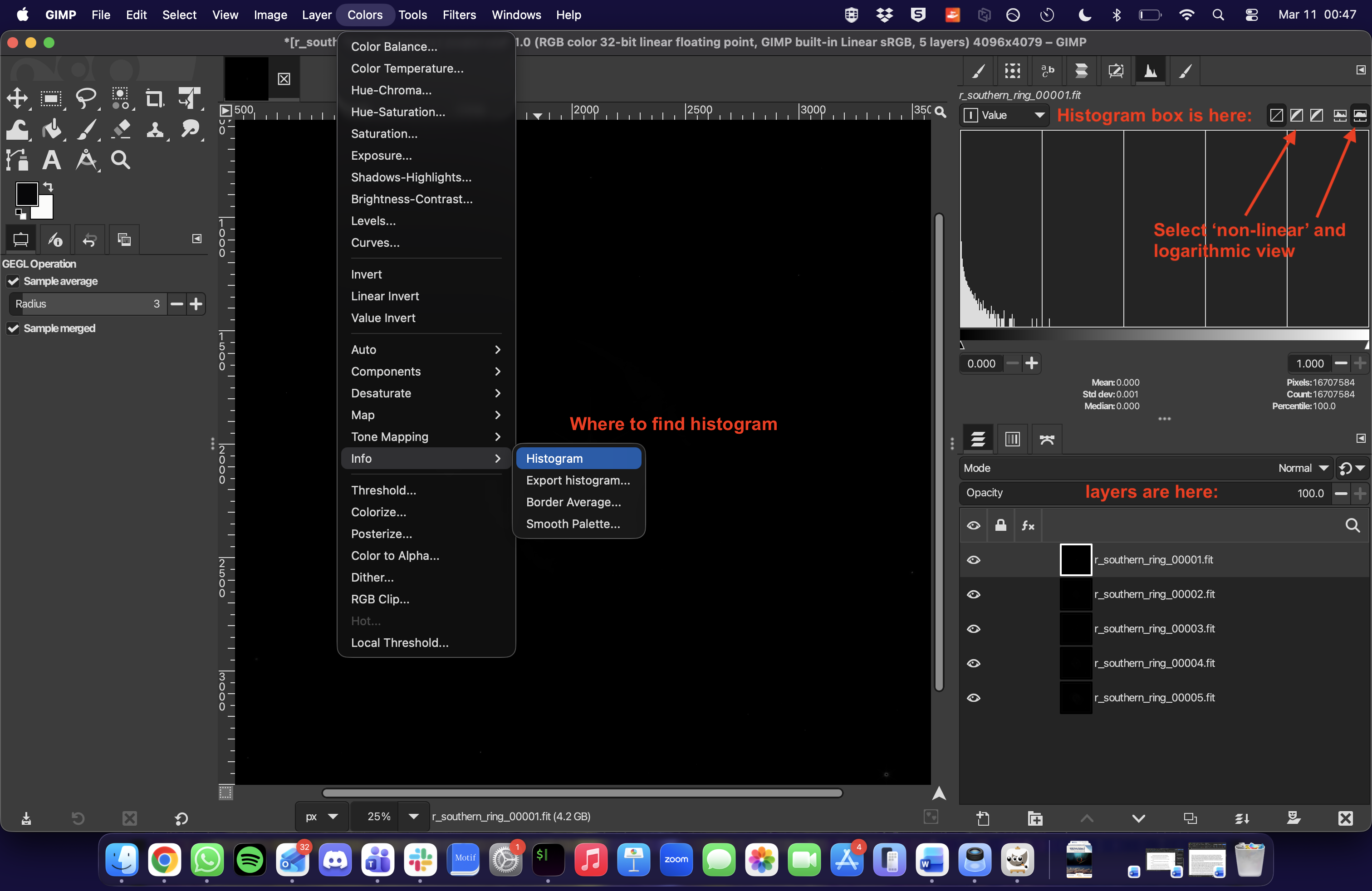Click the Zoom magnifier tool
This screenshot has height=891, width=1372.
[x=121, y=160]
